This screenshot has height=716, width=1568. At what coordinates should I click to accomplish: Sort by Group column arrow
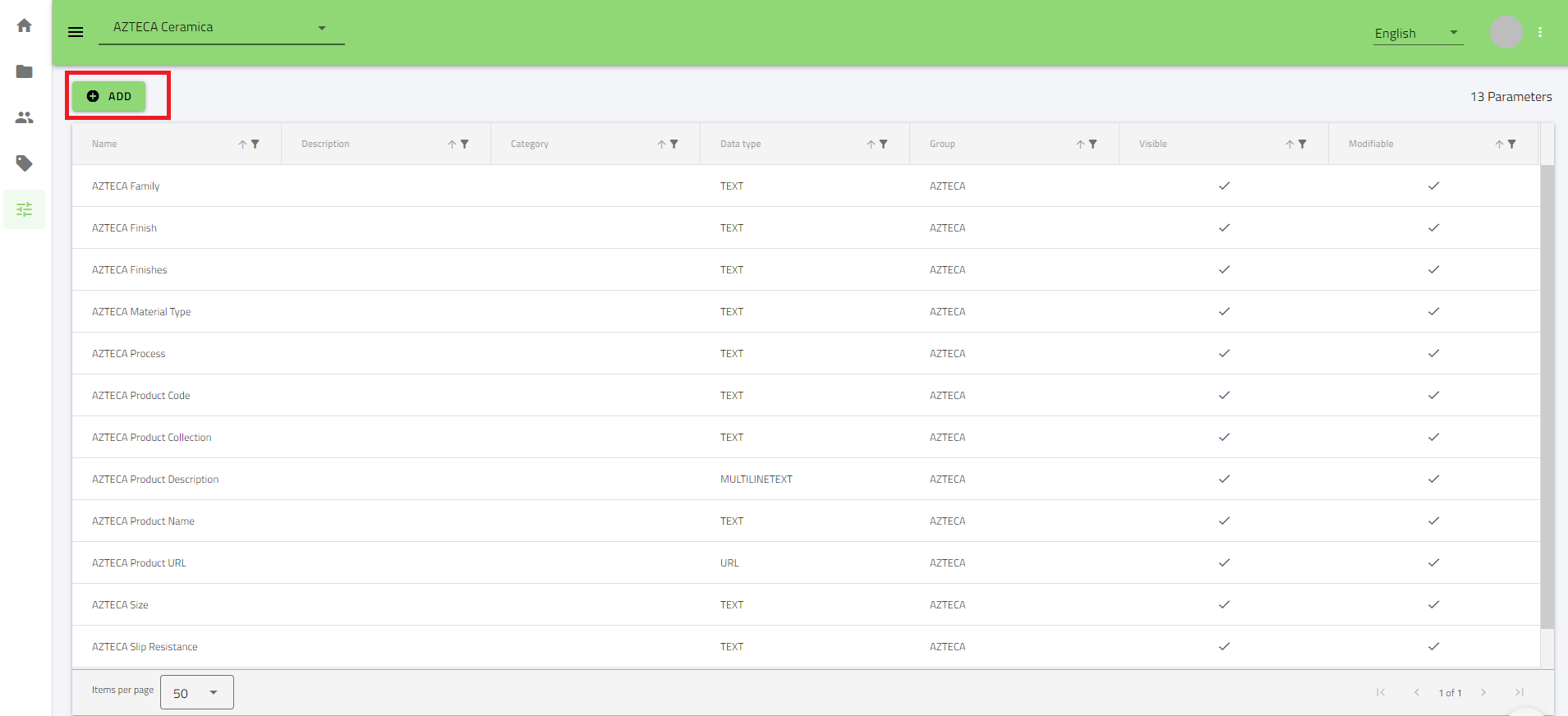click(1080, 144)
